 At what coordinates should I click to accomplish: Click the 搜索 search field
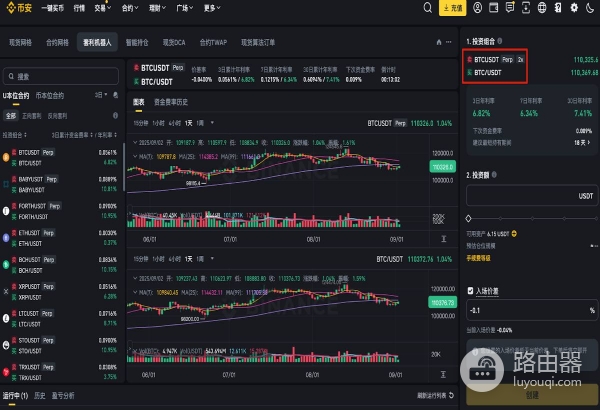click(x=61, y=76)
